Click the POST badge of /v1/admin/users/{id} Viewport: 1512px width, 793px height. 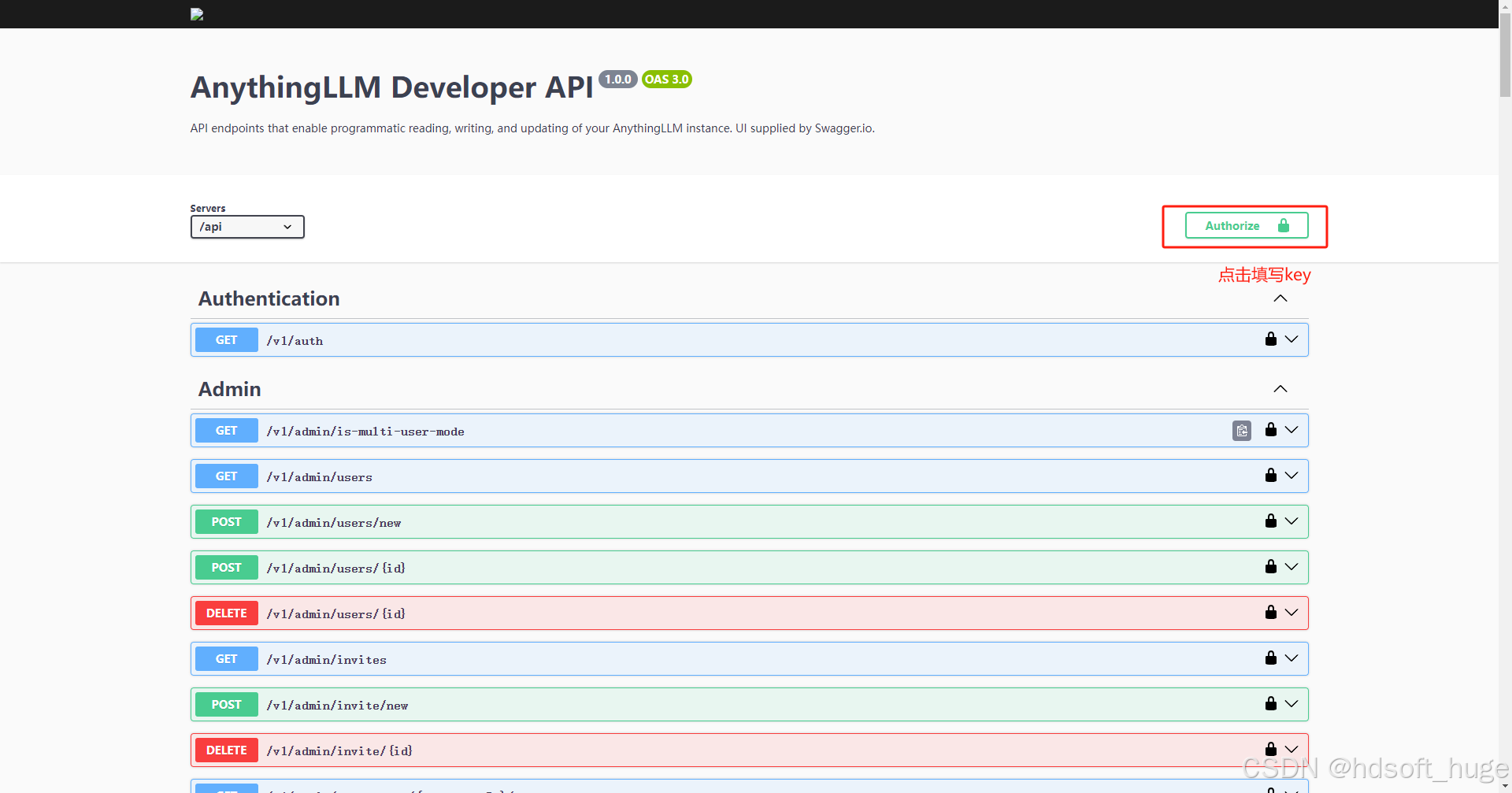click(227, 568)
